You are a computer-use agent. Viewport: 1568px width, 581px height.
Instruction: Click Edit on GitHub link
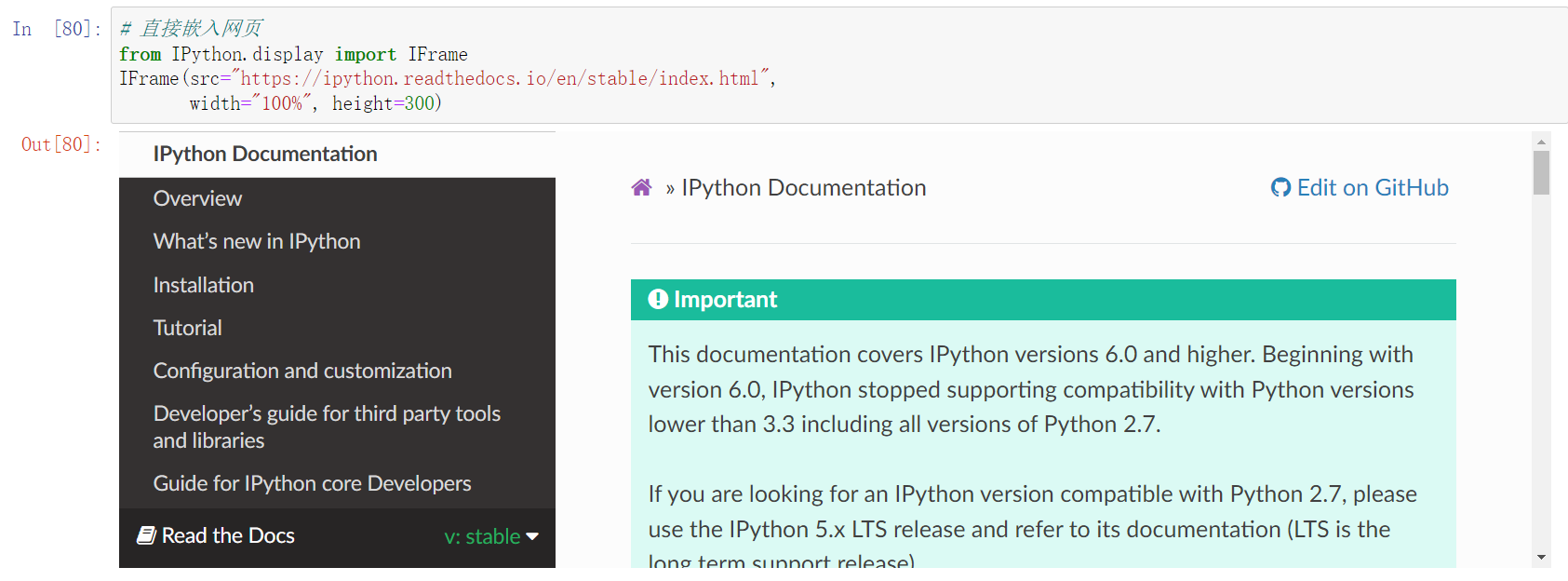pos(1360,188)
